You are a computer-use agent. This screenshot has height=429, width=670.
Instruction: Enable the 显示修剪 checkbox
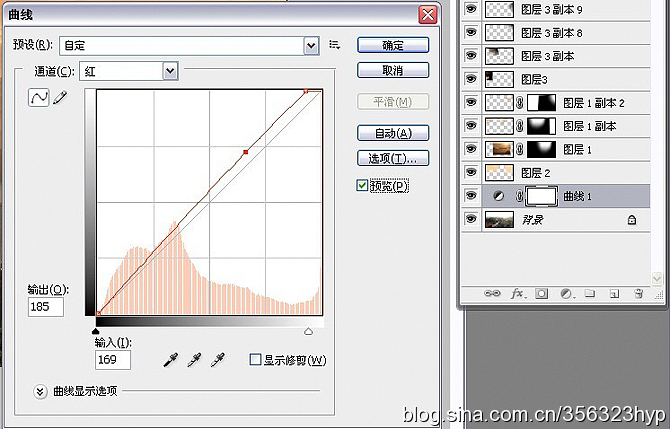(255, 359)
